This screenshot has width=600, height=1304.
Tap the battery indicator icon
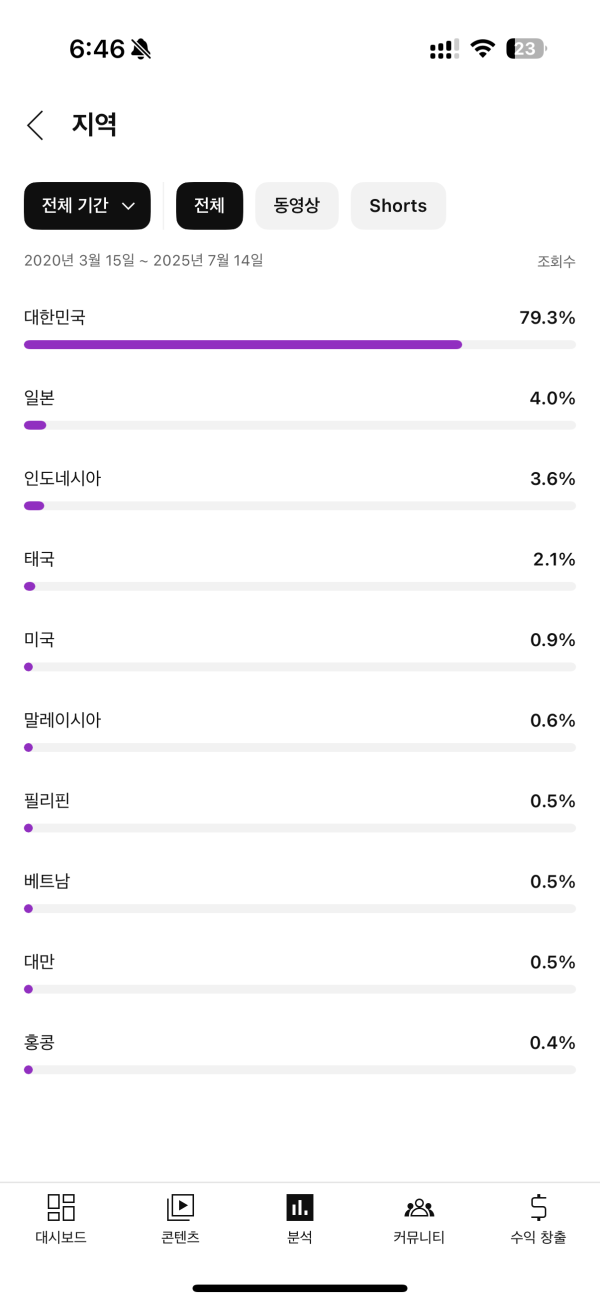pyautogui.click(x=526, y=49)
